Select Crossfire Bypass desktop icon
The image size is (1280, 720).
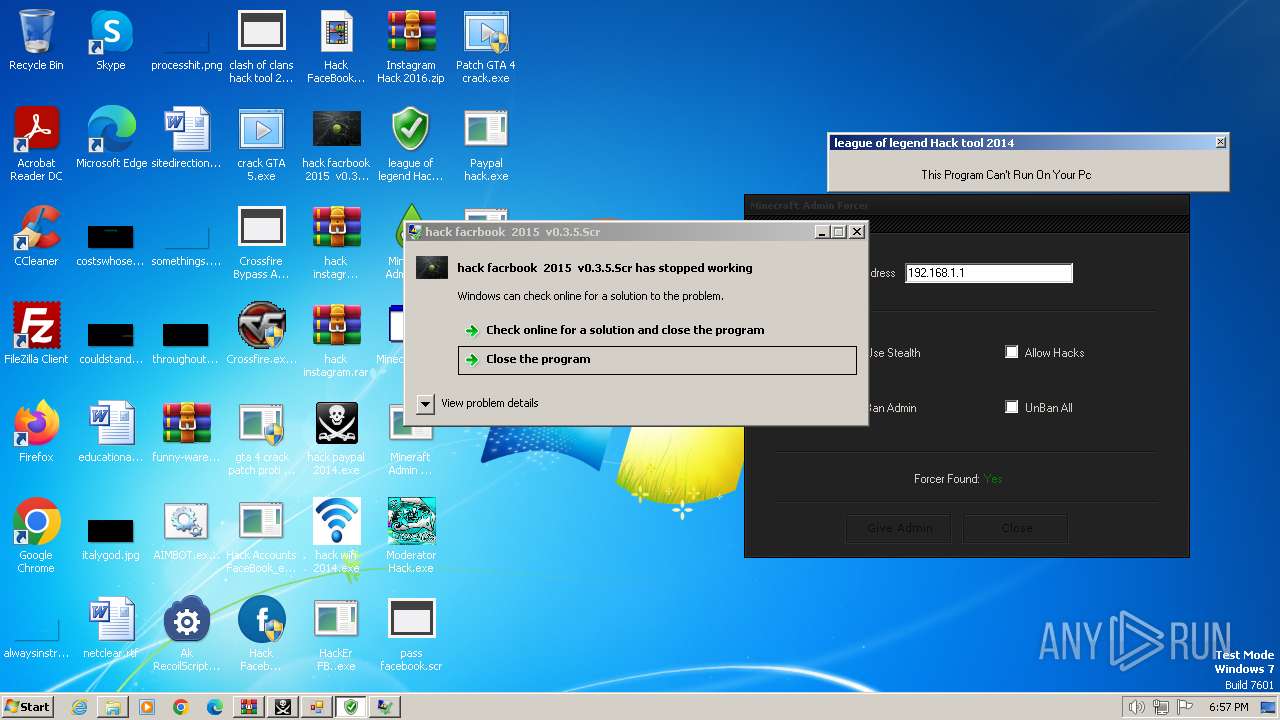(x=261, y=243)
